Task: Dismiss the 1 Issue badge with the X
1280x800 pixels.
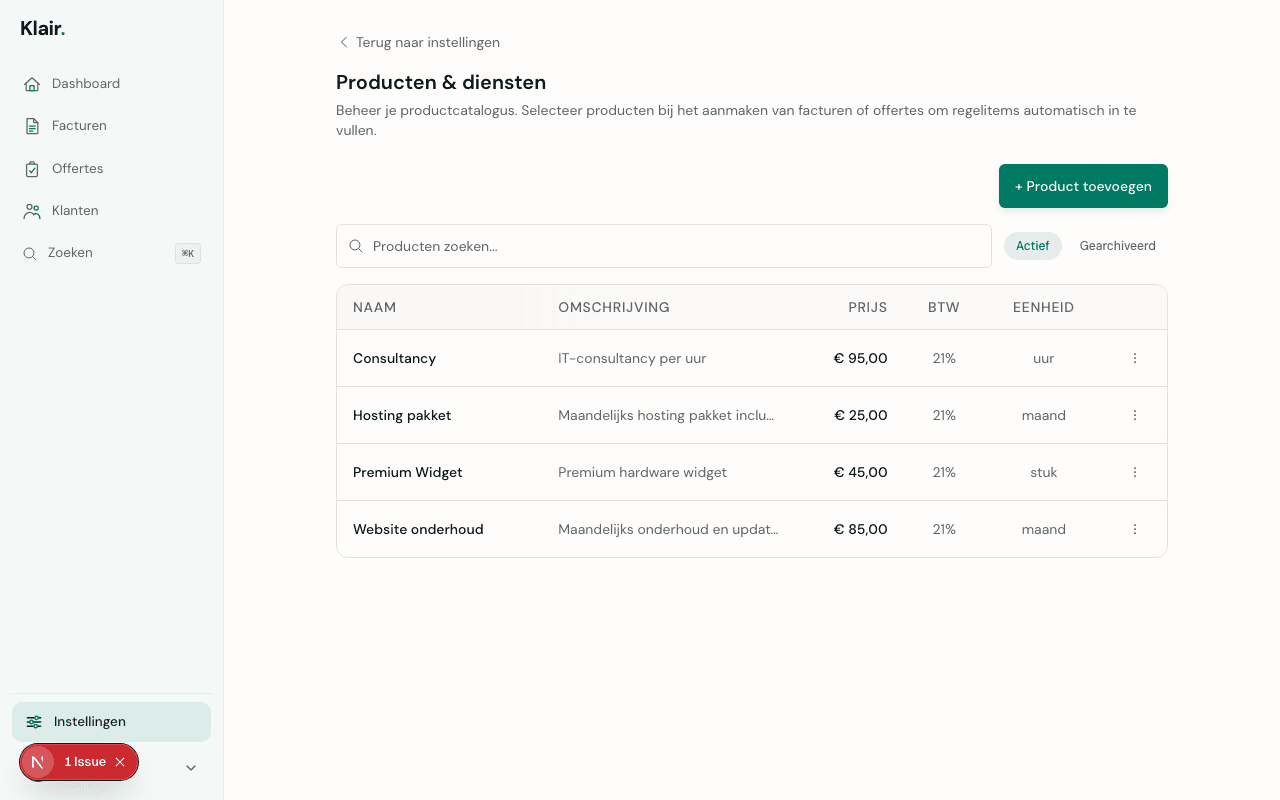Action: coord(120,762)
